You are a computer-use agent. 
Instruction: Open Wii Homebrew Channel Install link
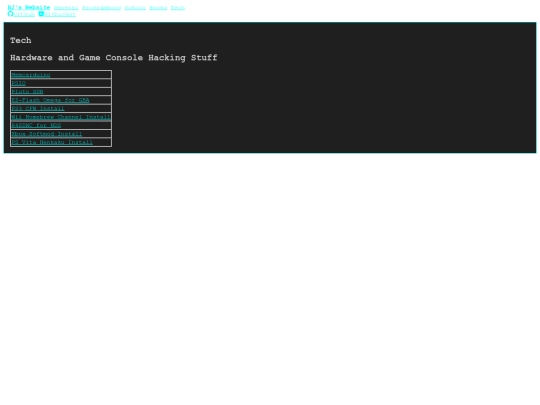tap(61, 117)
